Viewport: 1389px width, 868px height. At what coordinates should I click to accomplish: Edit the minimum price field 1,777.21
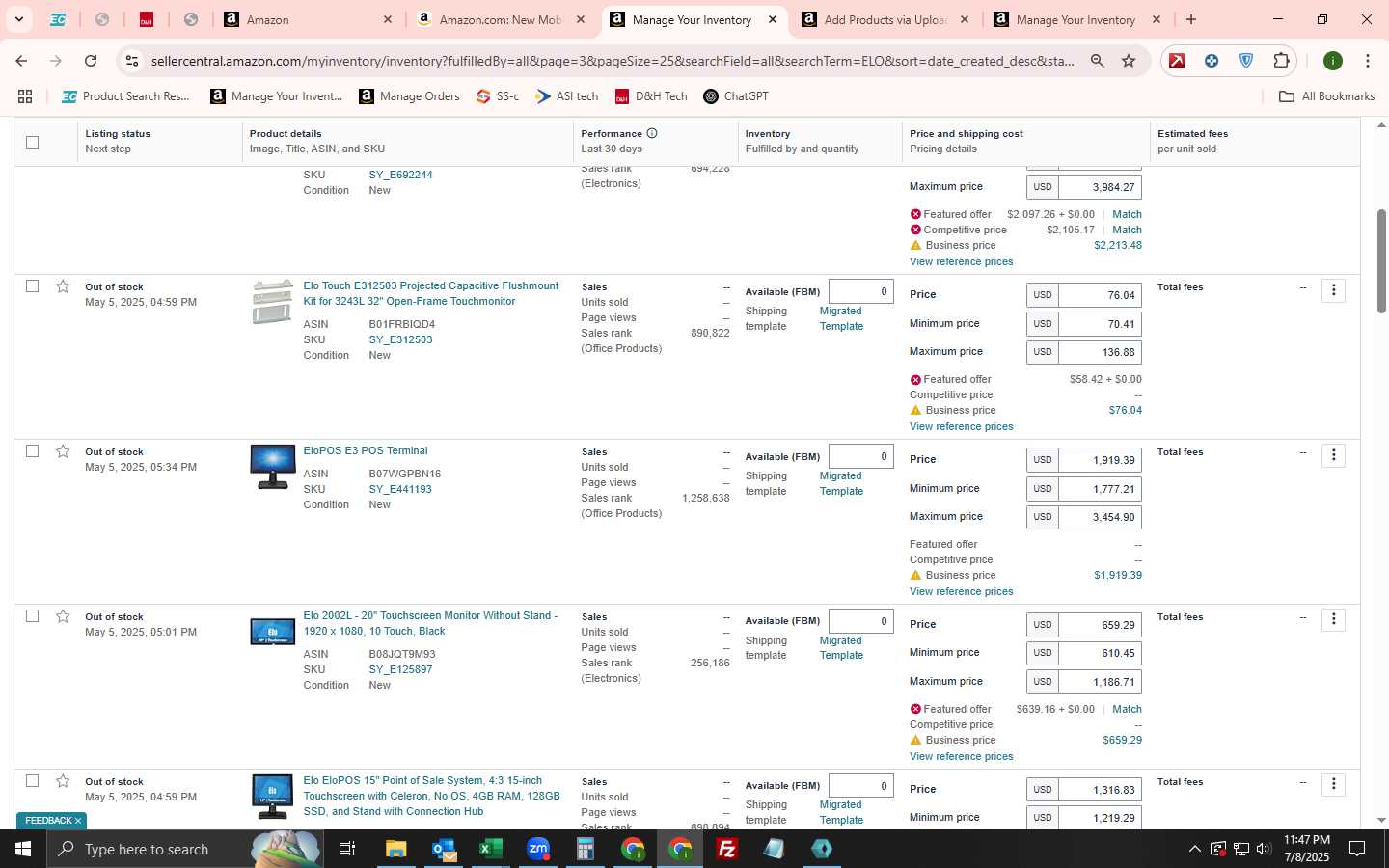pos(1099,489)
